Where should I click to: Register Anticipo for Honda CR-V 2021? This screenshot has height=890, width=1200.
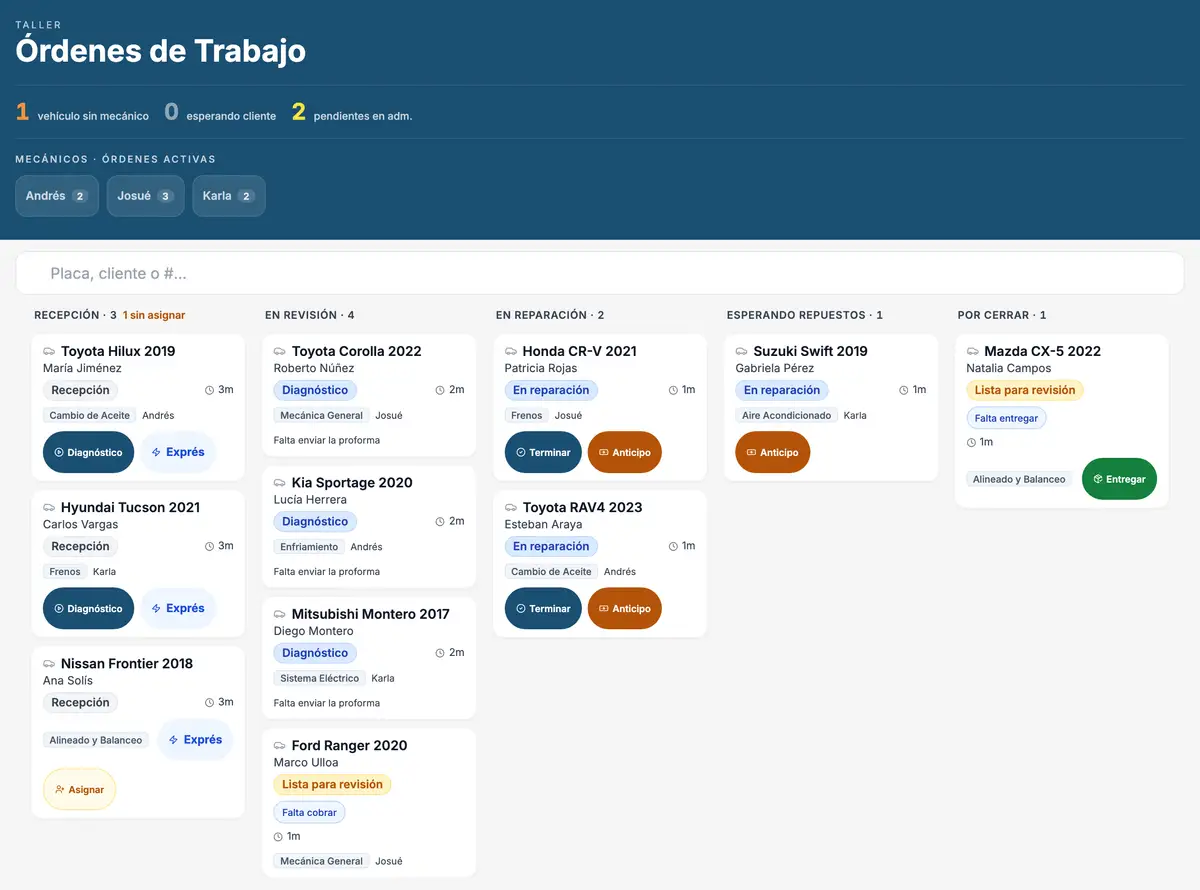tap(624, 452)
